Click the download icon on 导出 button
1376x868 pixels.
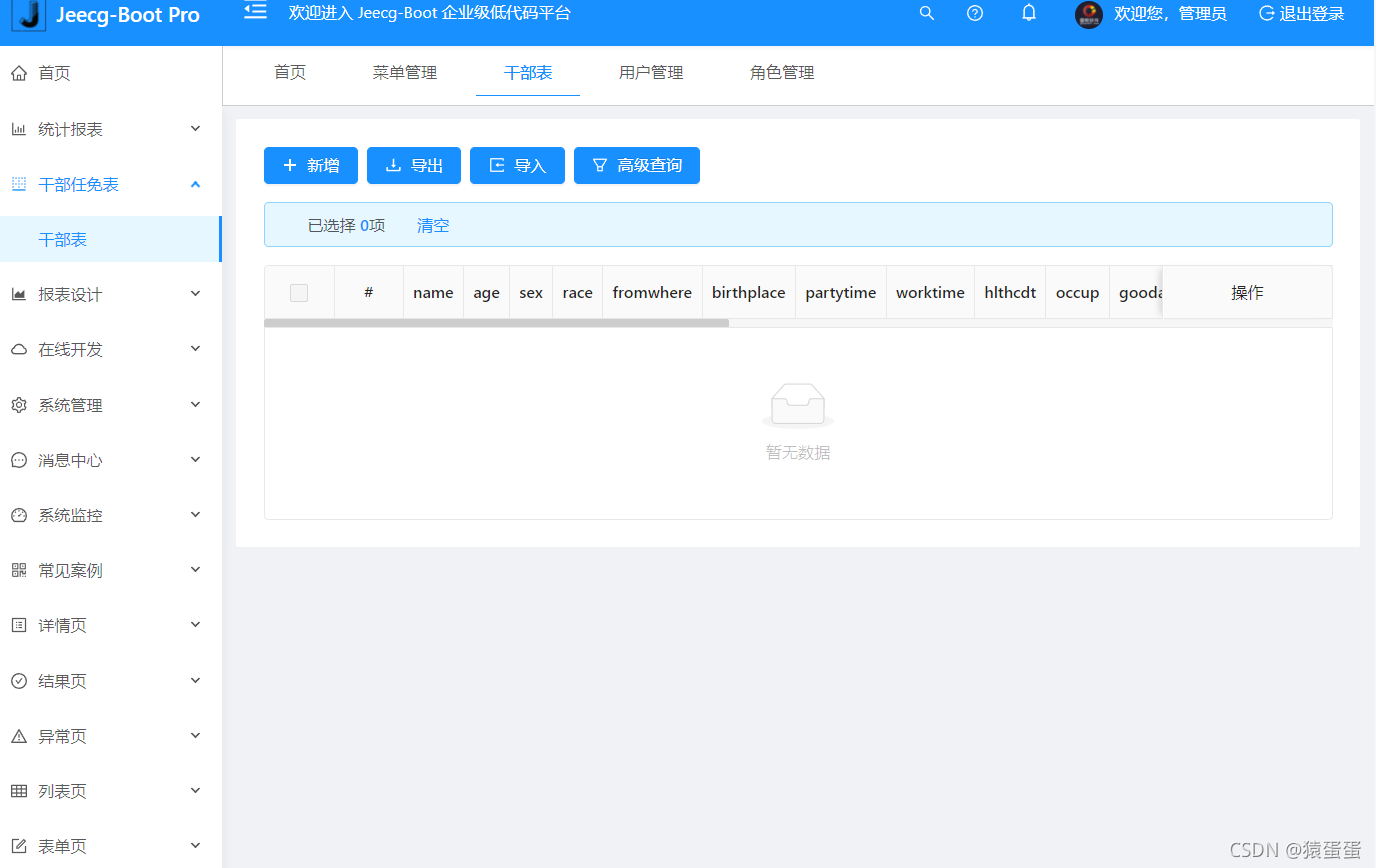click(393, 165)
